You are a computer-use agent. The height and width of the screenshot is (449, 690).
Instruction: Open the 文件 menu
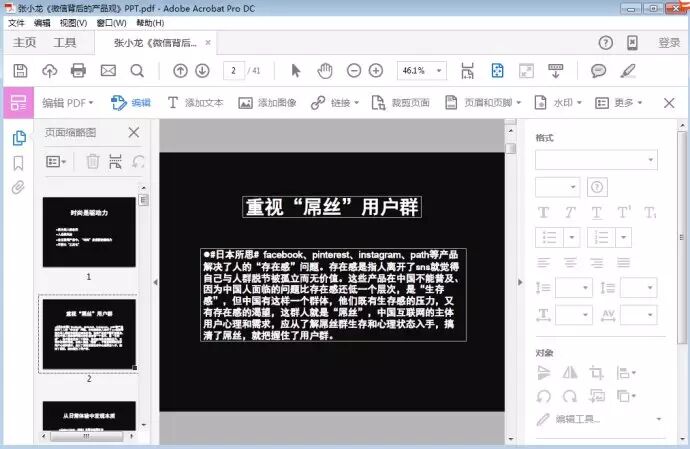click(x=16, y=23)
